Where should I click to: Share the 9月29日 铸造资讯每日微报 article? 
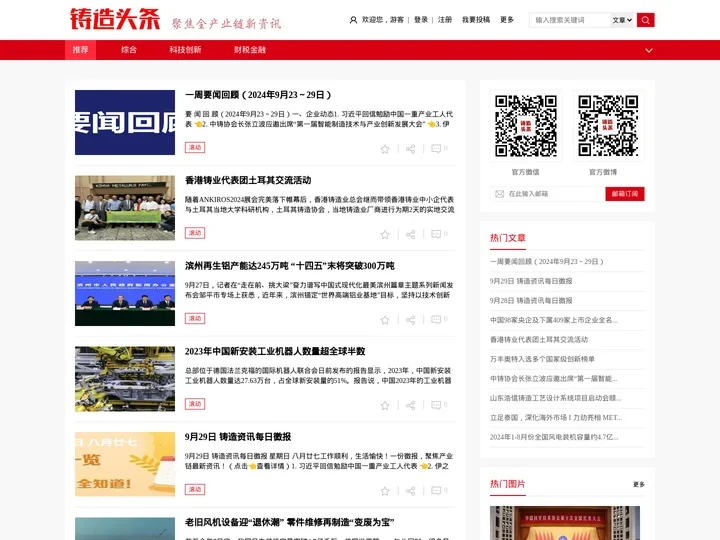click(x=411, y=491)
